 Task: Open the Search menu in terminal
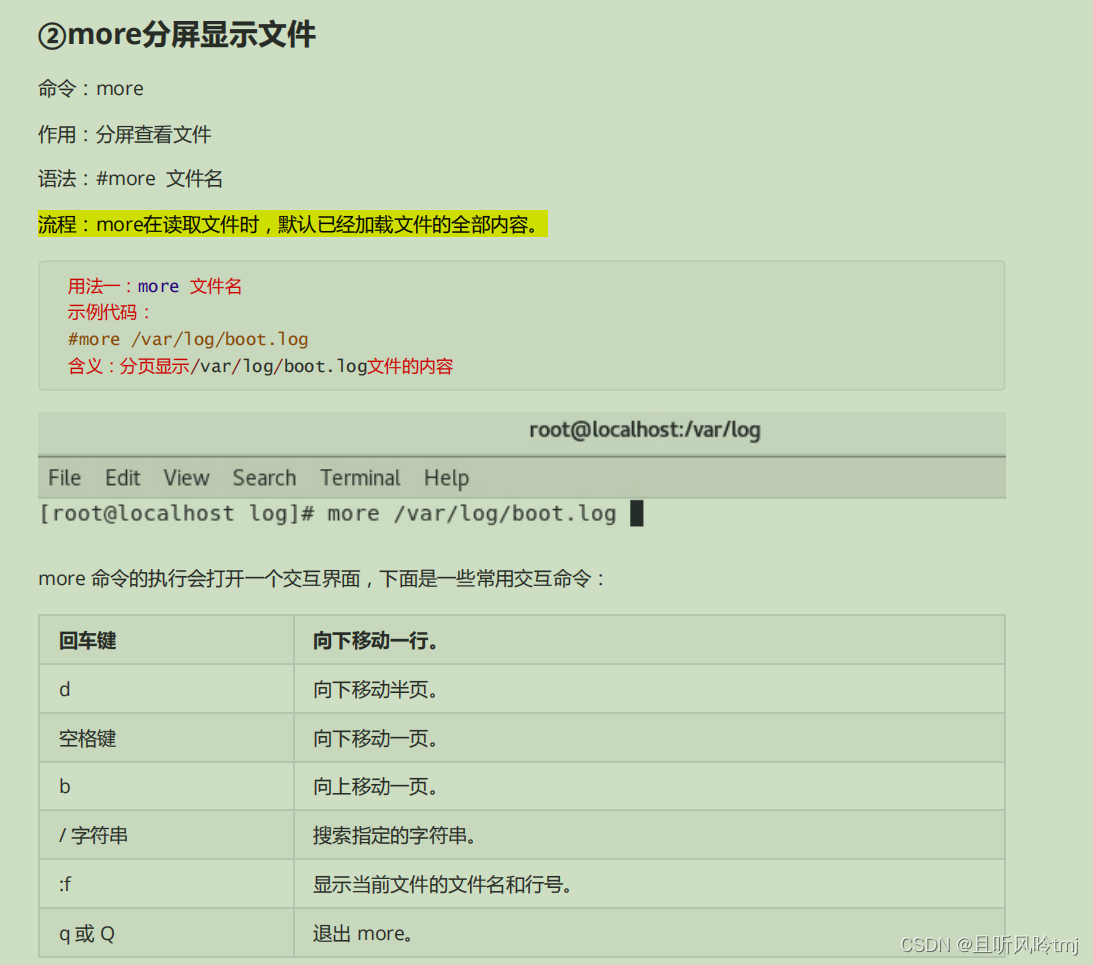[x=263, y=478]
